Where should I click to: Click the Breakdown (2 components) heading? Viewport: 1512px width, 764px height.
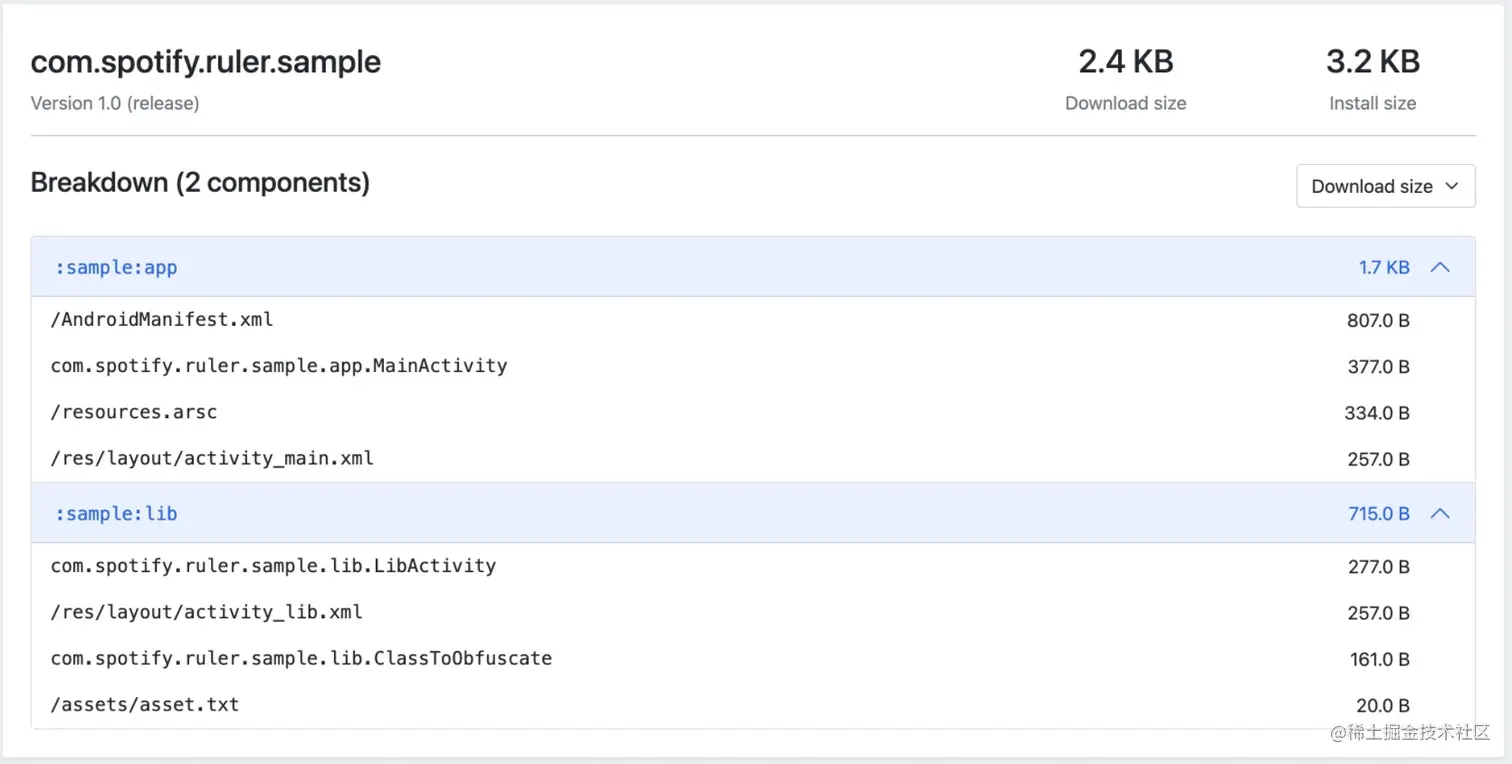(x=200, y=183)
